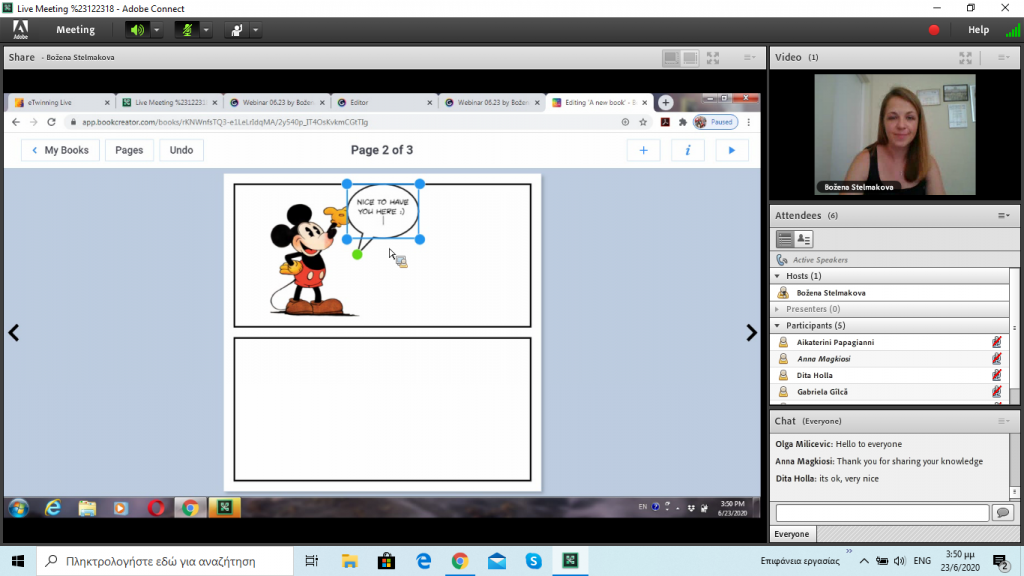The image size is (1024, 576).
Task: Select the Everyone chat tab
Action: [x=792, y=534]
